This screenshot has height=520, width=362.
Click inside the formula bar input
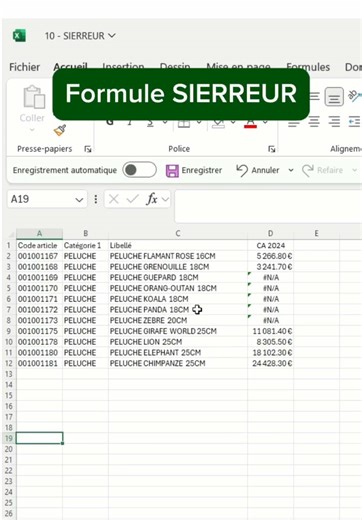(268, 206)
